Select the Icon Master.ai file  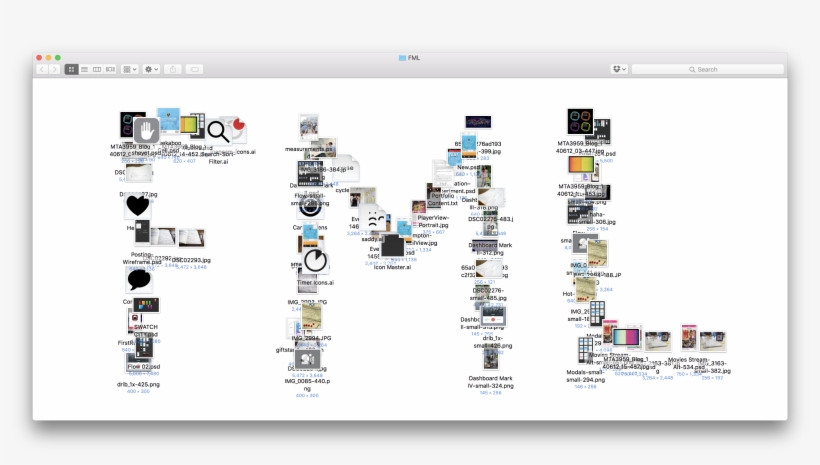pyautogui.click(x=392, y=248)
